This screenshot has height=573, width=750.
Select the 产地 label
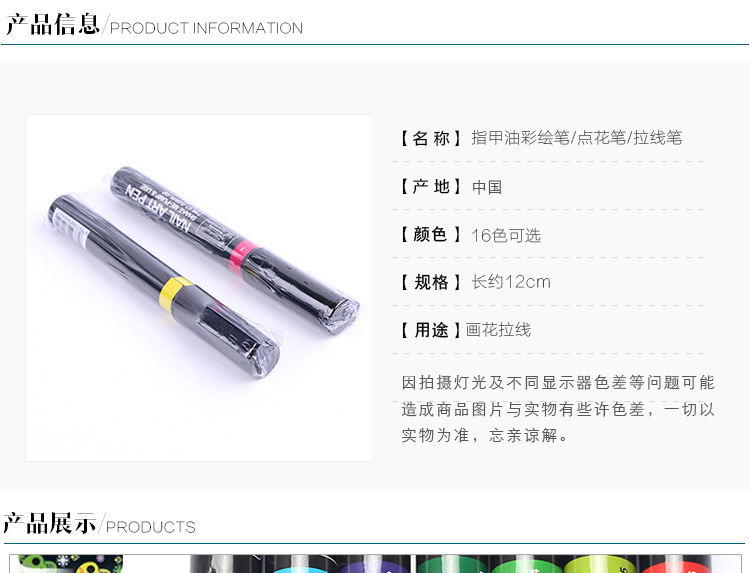pyautogui.click(x=430, y=187)
